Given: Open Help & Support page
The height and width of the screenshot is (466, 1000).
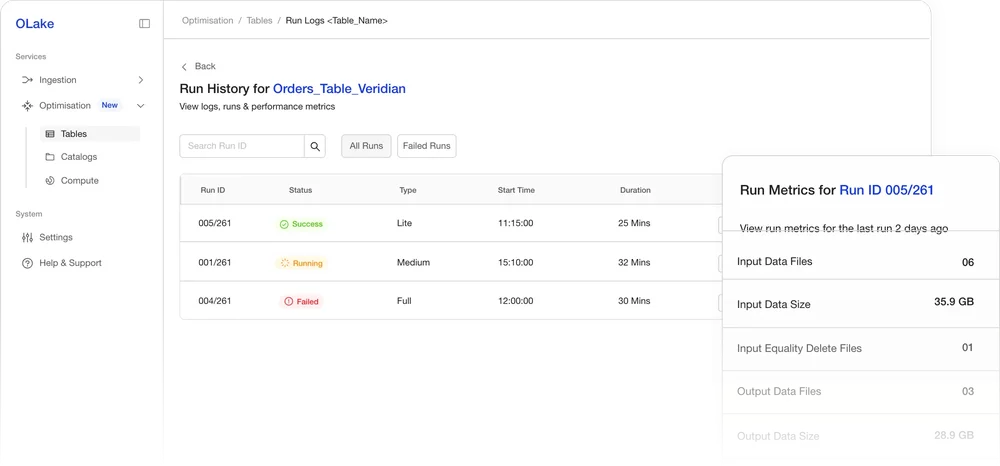Looking at the screenshot, I should pyautogui.click(x=70, y=263).
